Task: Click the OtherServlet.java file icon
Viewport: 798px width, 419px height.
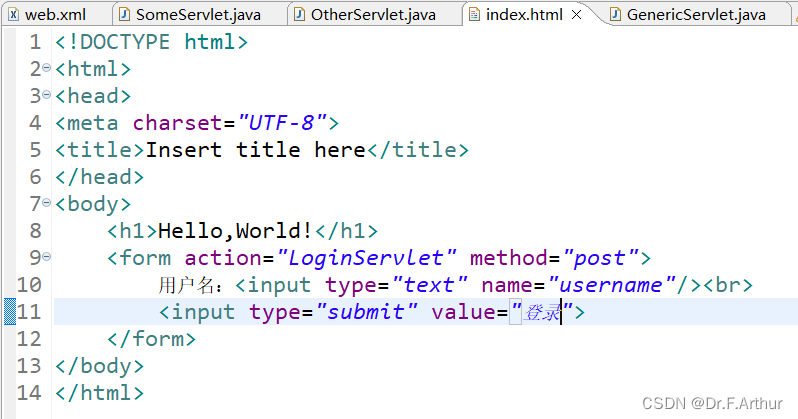Action: 300,15
